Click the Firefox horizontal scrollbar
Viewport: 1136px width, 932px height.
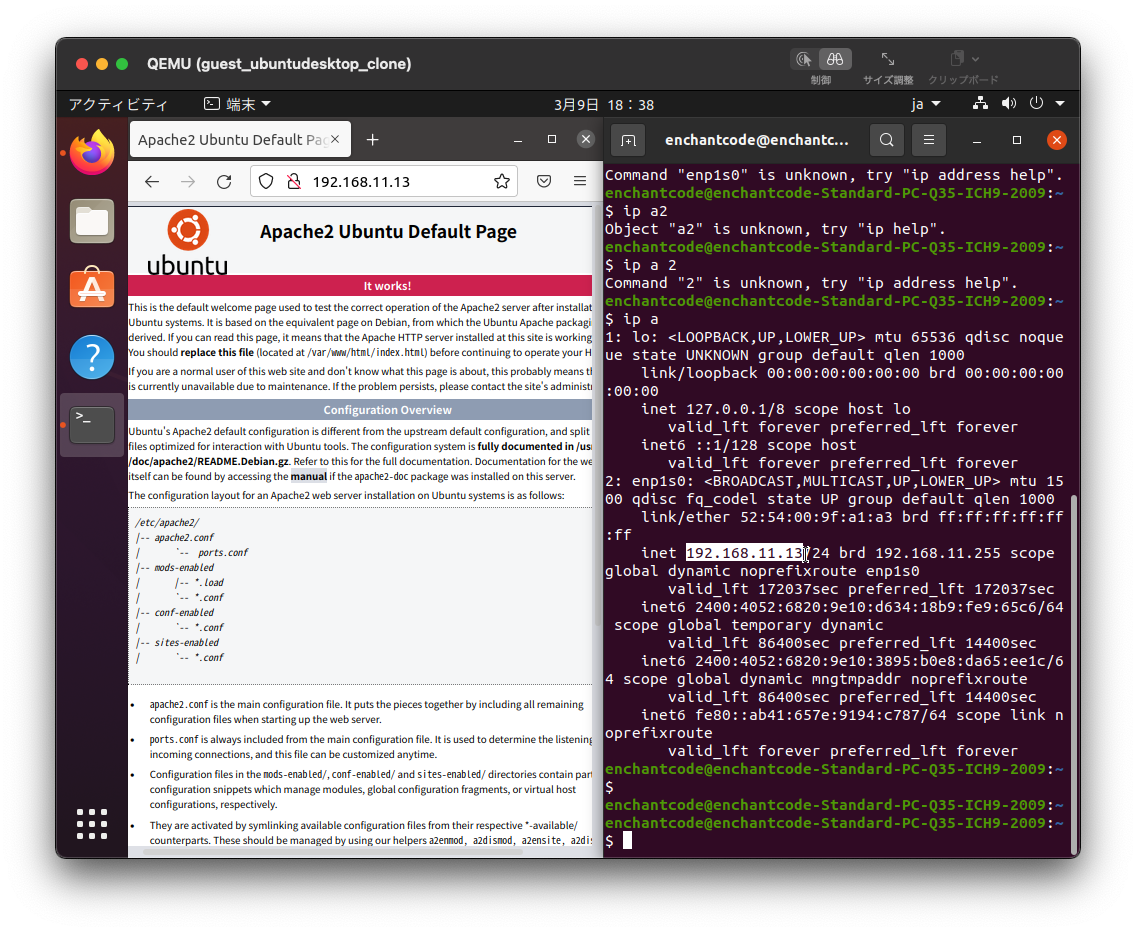(333, 852)
